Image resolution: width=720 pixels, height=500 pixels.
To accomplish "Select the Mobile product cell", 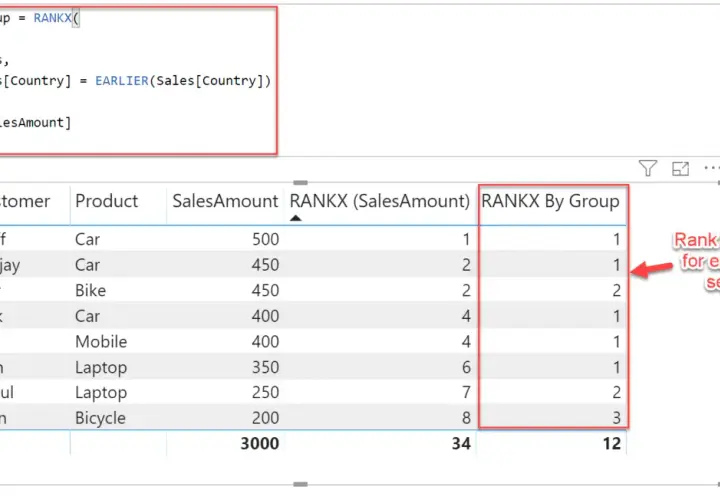I will (101, 342).
